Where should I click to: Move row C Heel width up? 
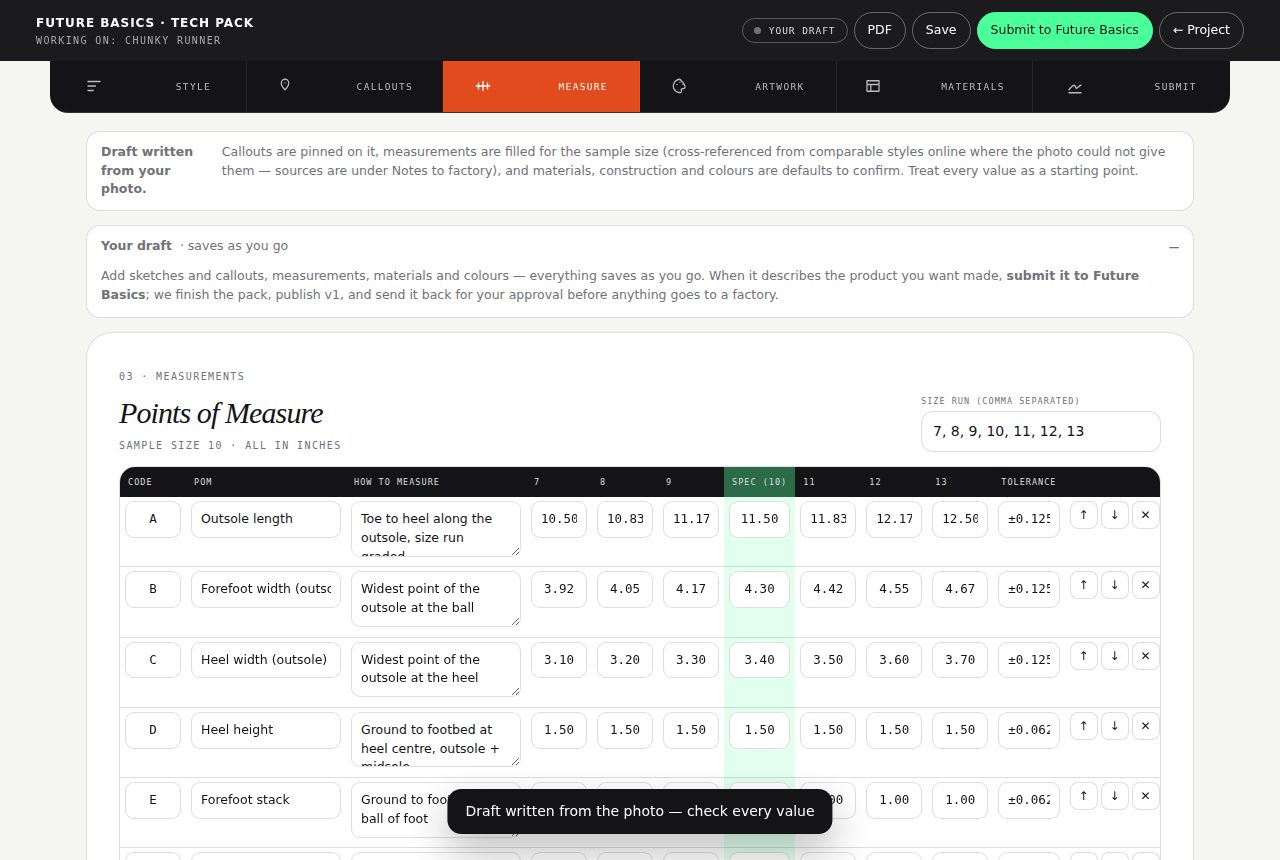tap(1084, 656)
